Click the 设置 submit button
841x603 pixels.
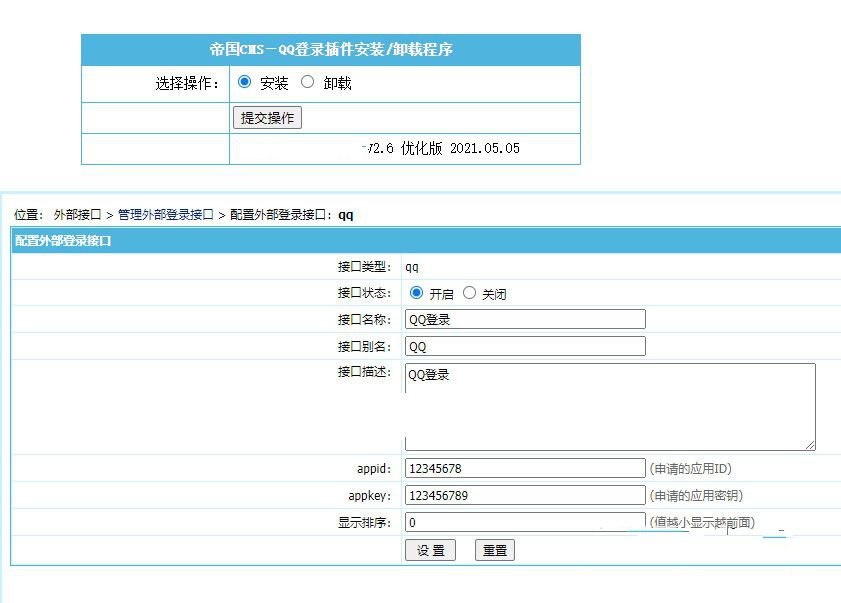430,550
